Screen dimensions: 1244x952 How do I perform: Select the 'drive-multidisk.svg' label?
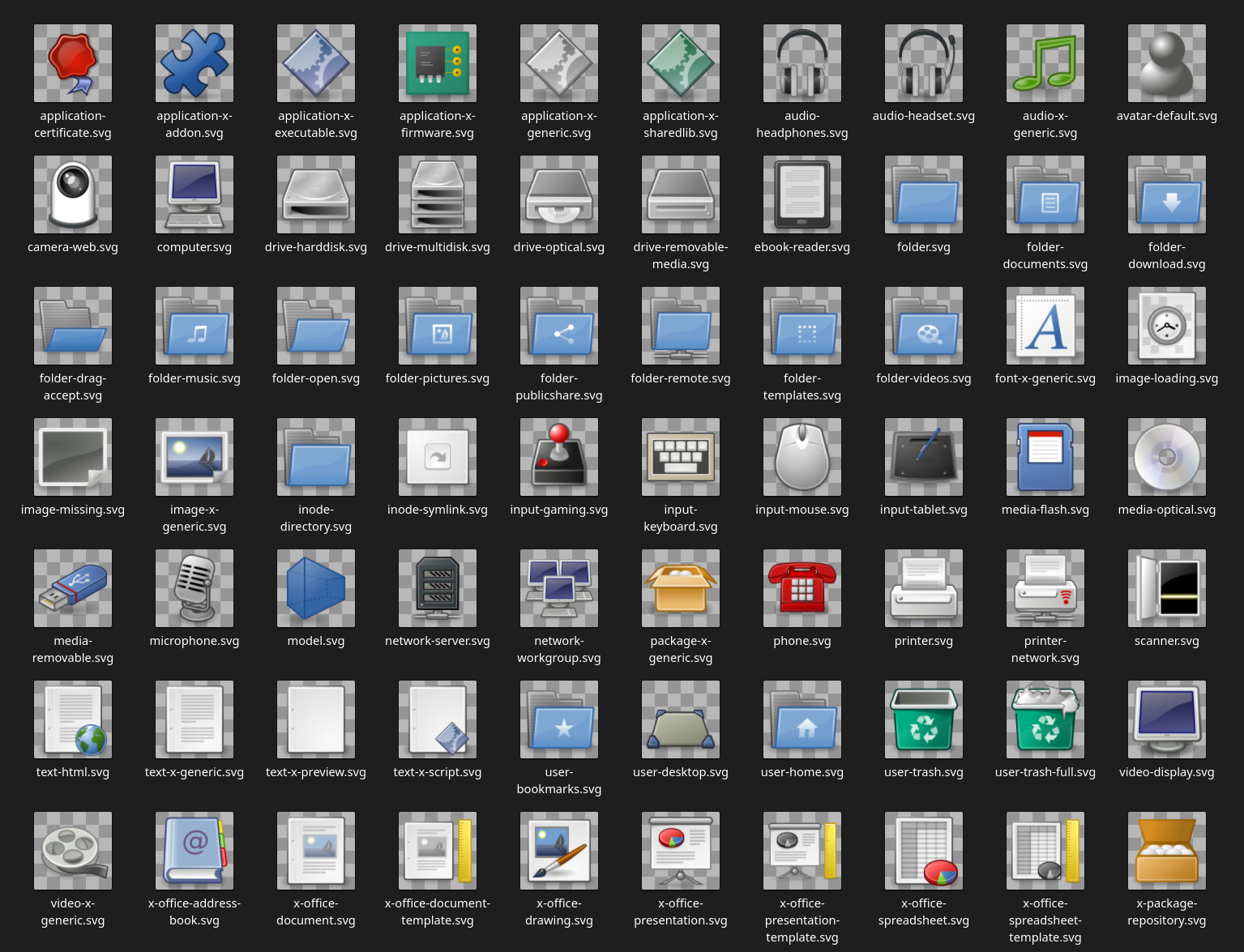[438, 247]
